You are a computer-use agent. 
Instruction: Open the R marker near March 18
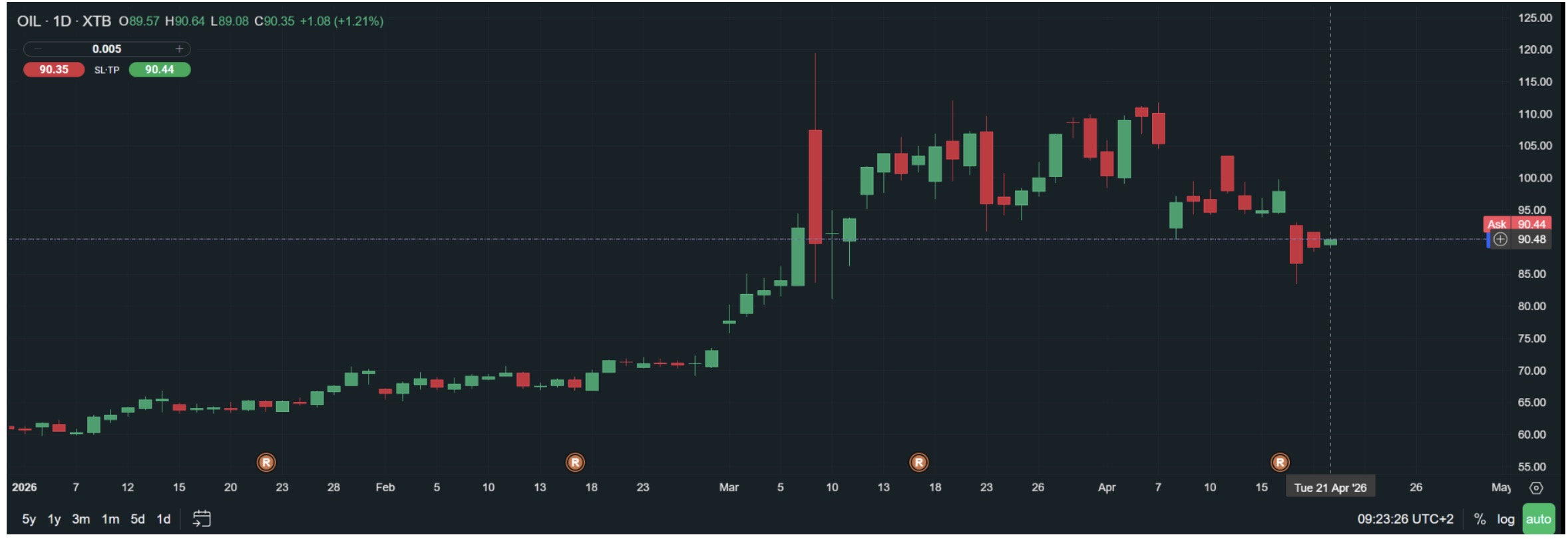(x=918, y=462)
